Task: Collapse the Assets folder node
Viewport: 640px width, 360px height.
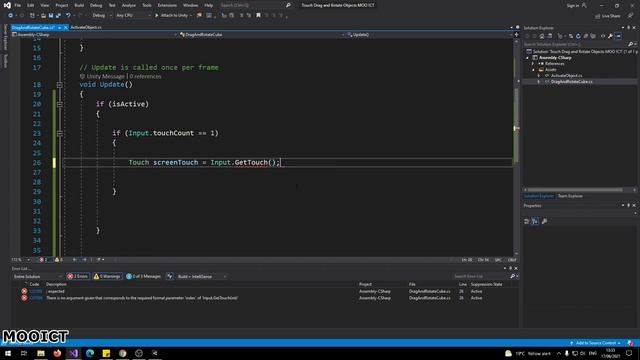Action: coord(533,70)
